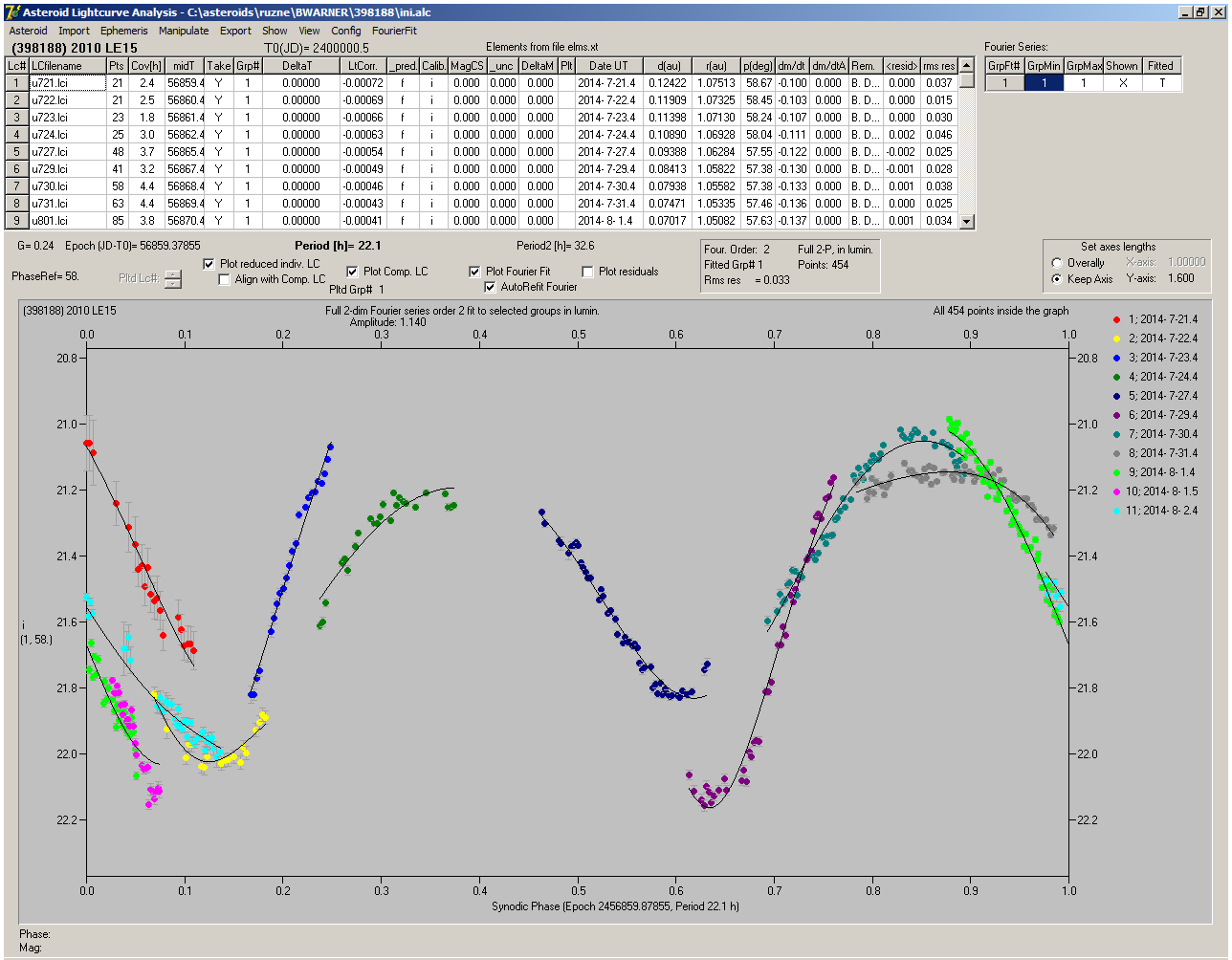The width and height of the screenshot is (1232, 960).
Task: Open the Import menu
Action: click(74, 31)
